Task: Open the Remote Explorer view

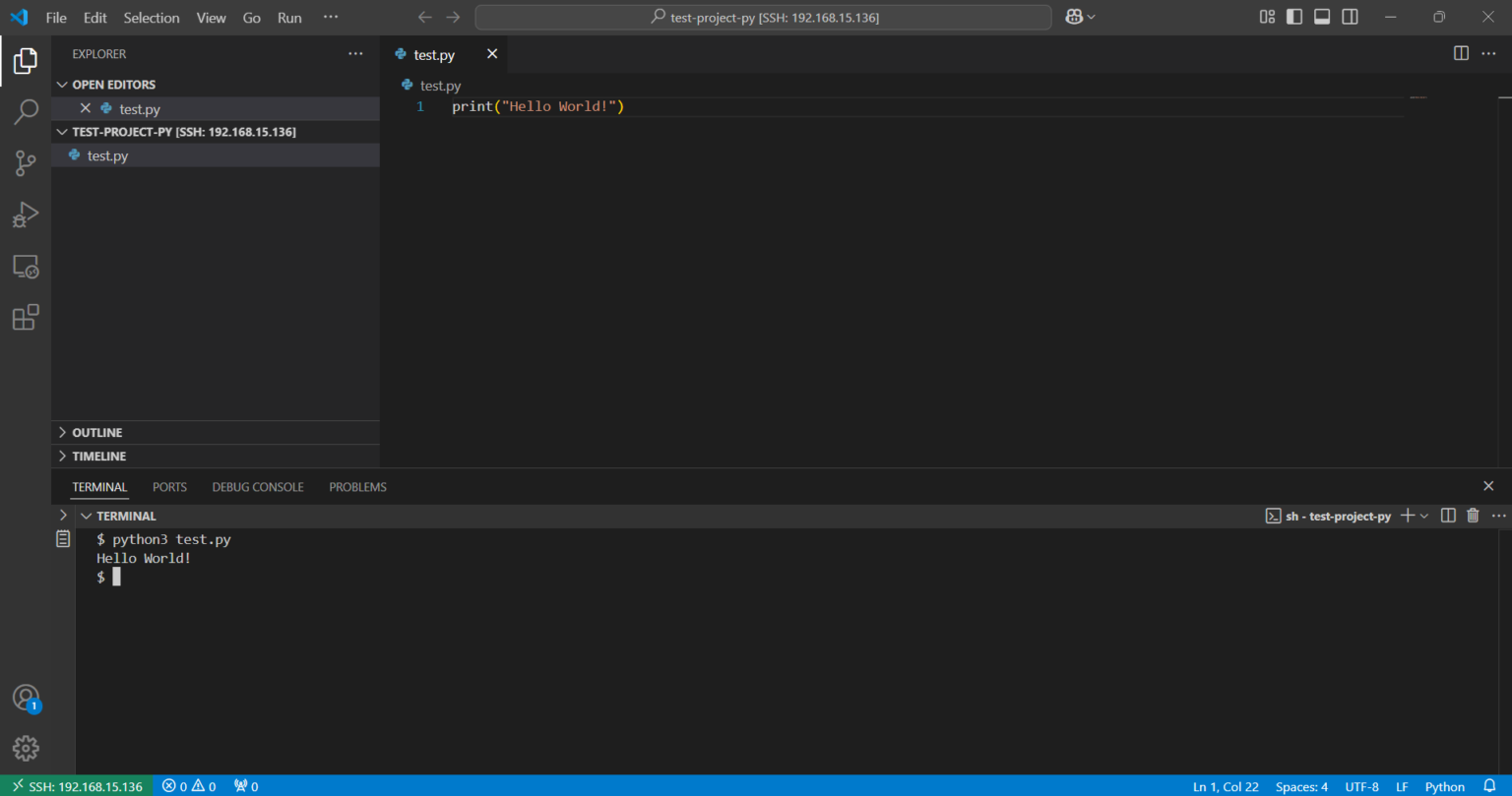Action: (x=26, y=267)
